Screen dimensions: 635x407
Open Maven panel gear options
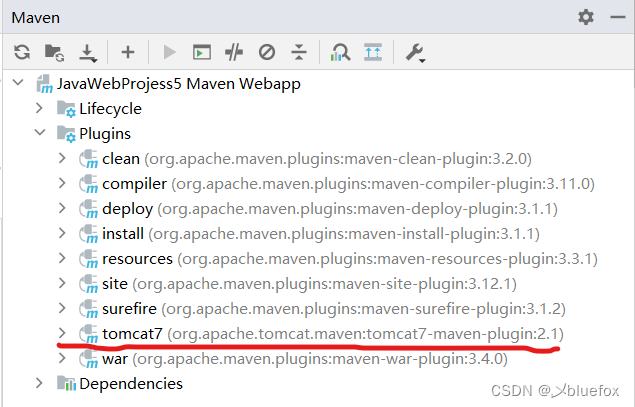point(586,17)
